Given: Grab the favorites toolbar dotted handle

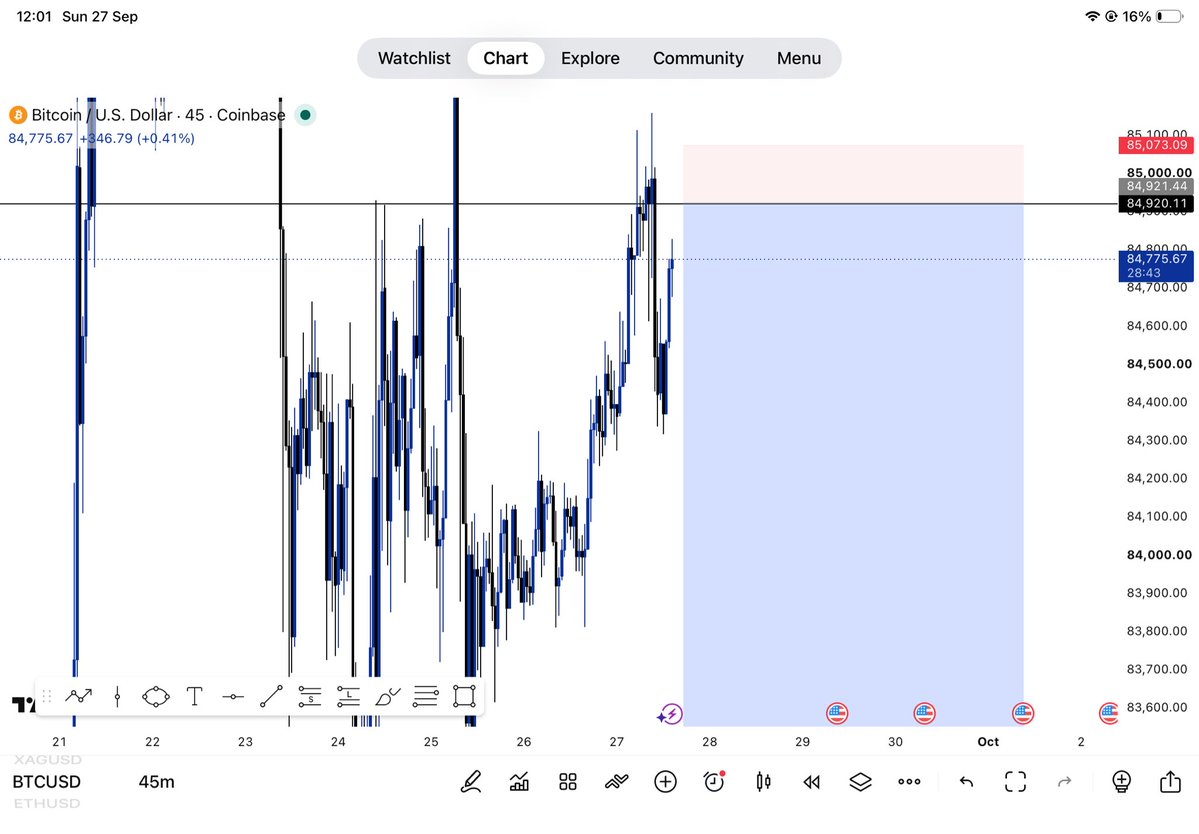Looking at the screenshot, I should (47, 696).
